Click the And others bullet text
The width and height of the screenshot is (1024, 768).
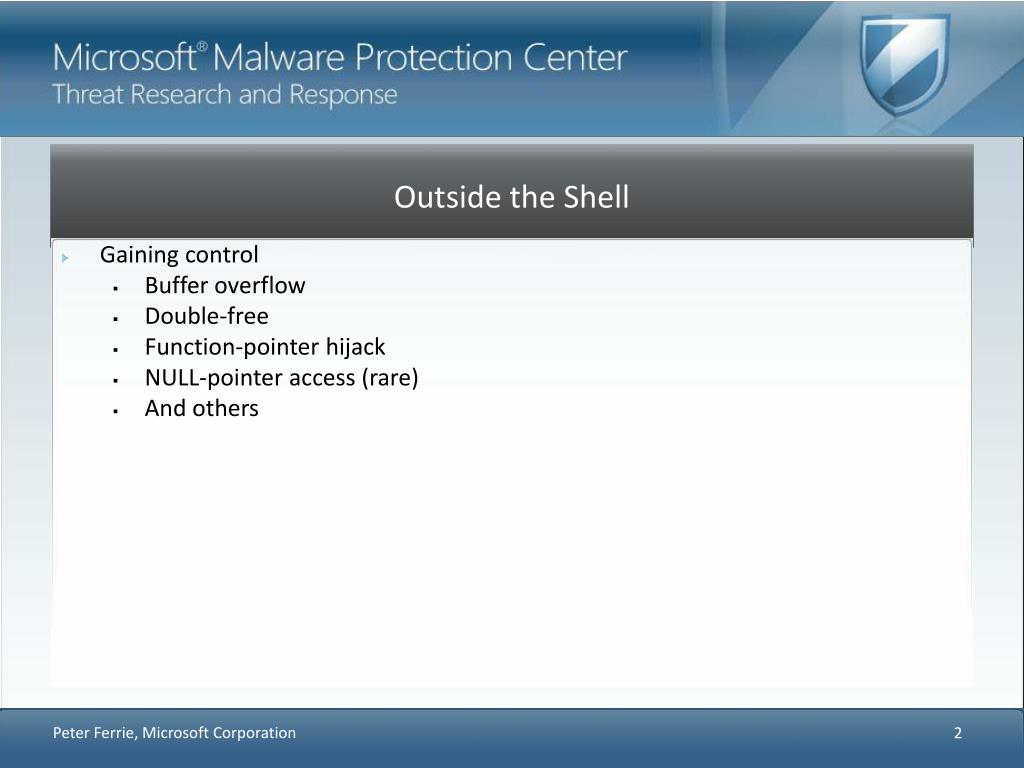(202, 408)
